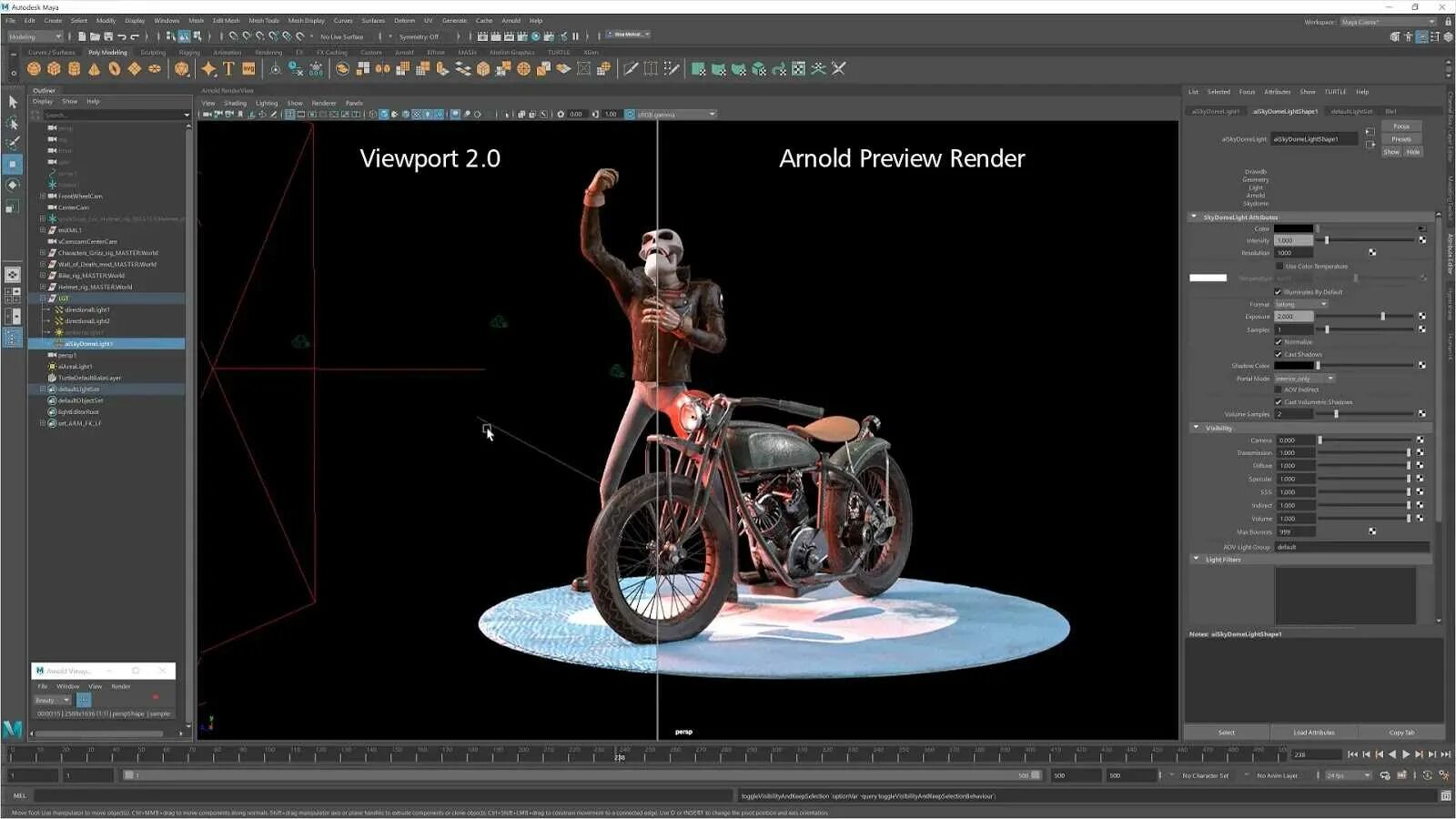Open a scene with folder icon
Viewport: 1456px width, 819px height.
tap(95, 36)
